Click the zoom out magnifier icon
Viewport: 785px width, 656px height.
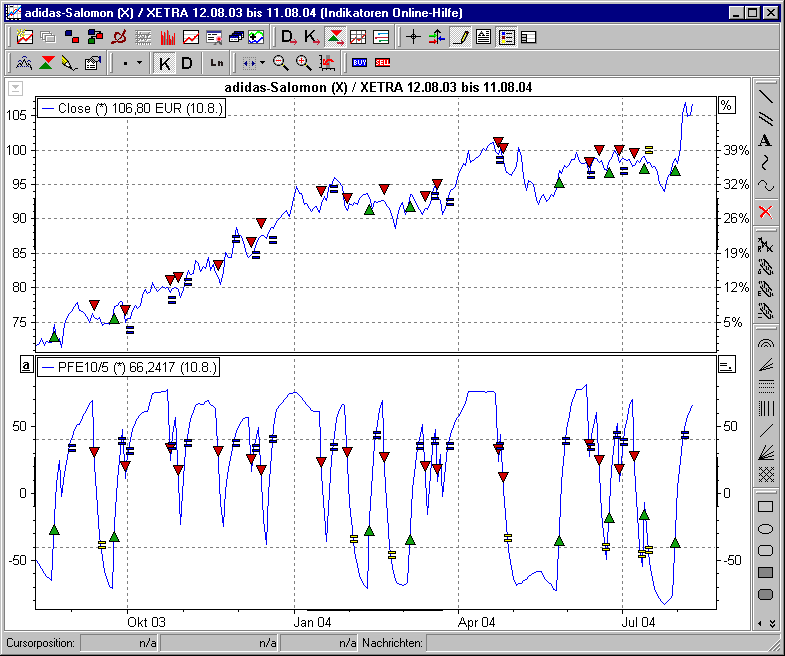(281, 63)
